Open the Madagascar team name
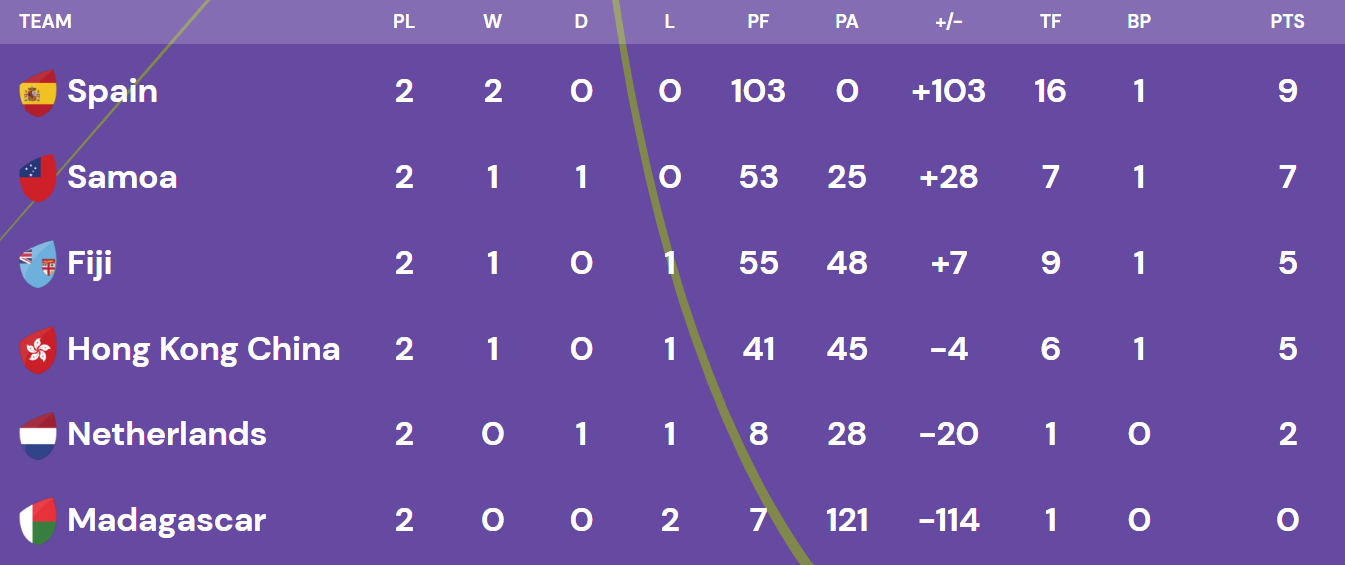The image size is (1345, 565). [x=166, y=521]
